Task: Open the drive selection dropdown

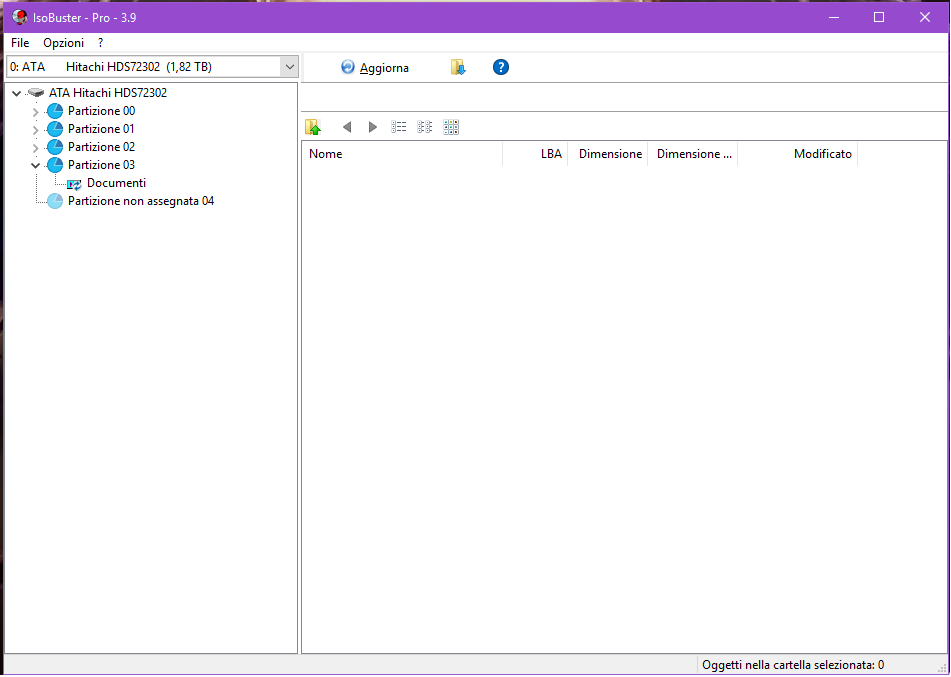Action: pos(289,67)
